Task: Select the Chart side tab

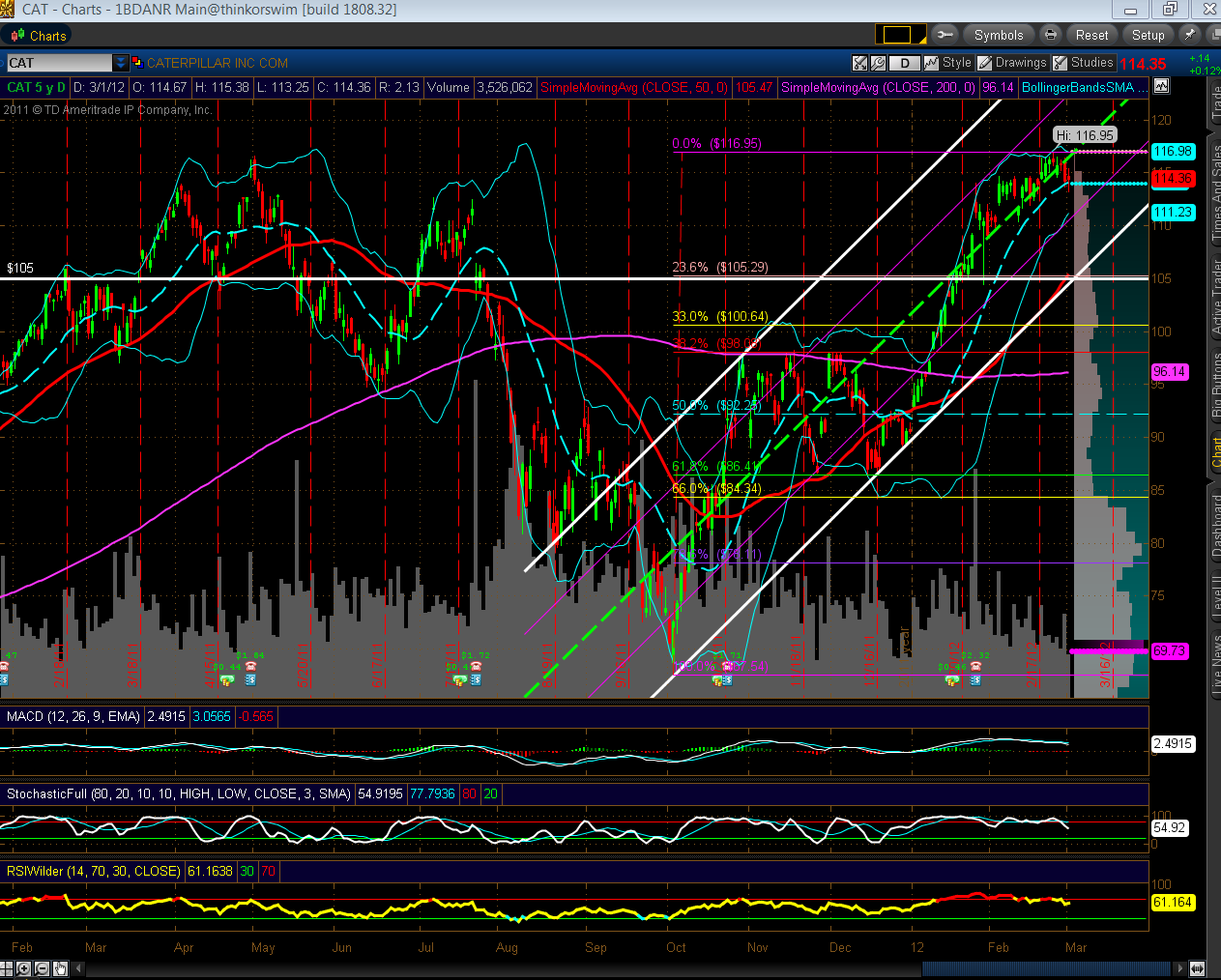Action: (1215, 452)
